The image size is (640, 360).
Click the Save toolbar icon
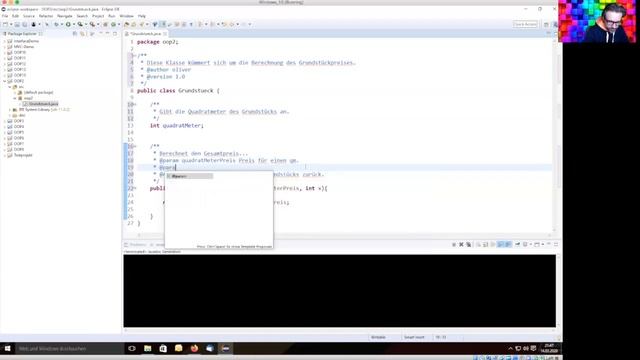coord(17,24)
